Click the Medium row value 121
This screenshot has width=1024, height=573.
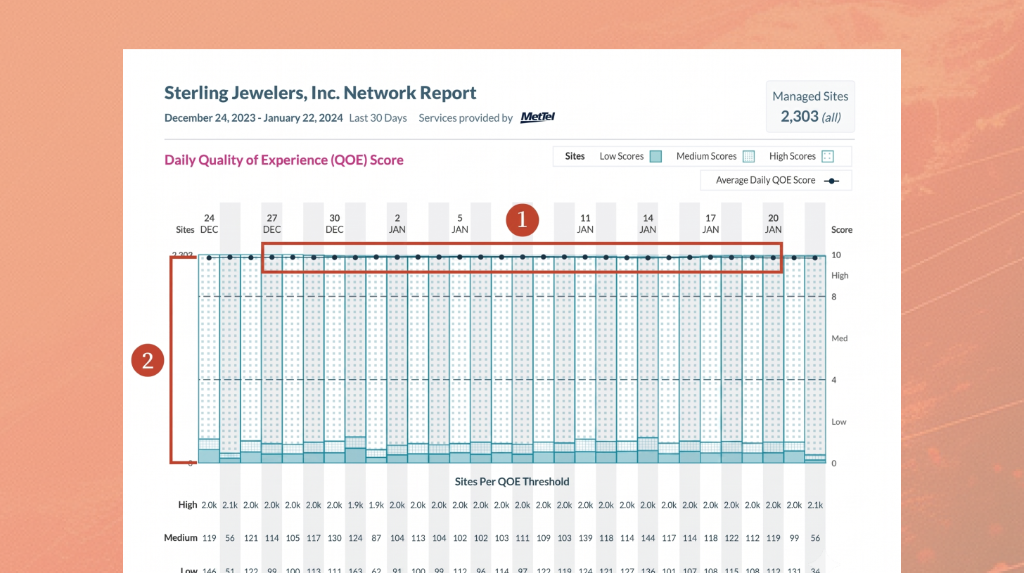click(251, 538)
